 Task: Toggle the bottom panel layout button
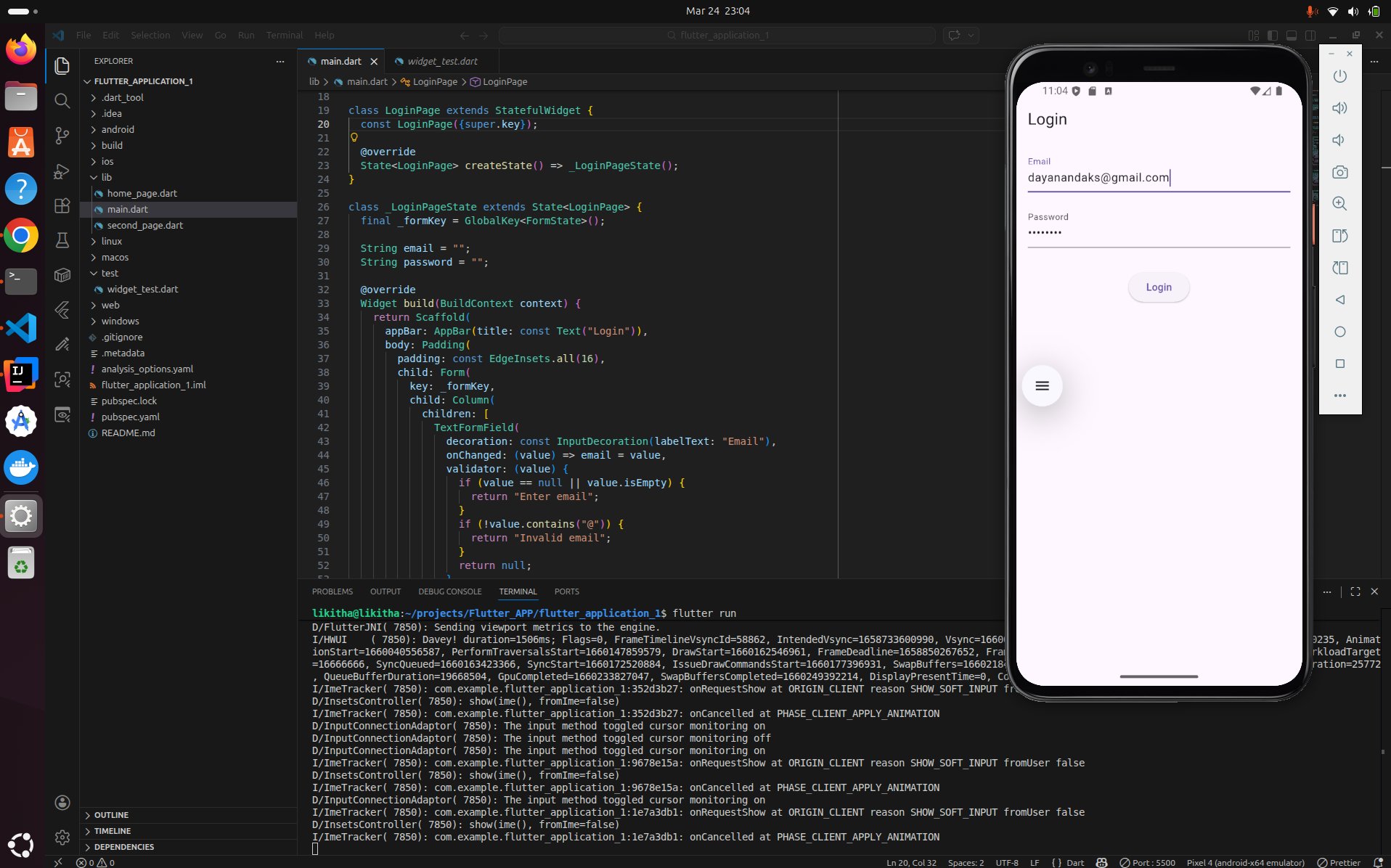tap(1291, 35)
